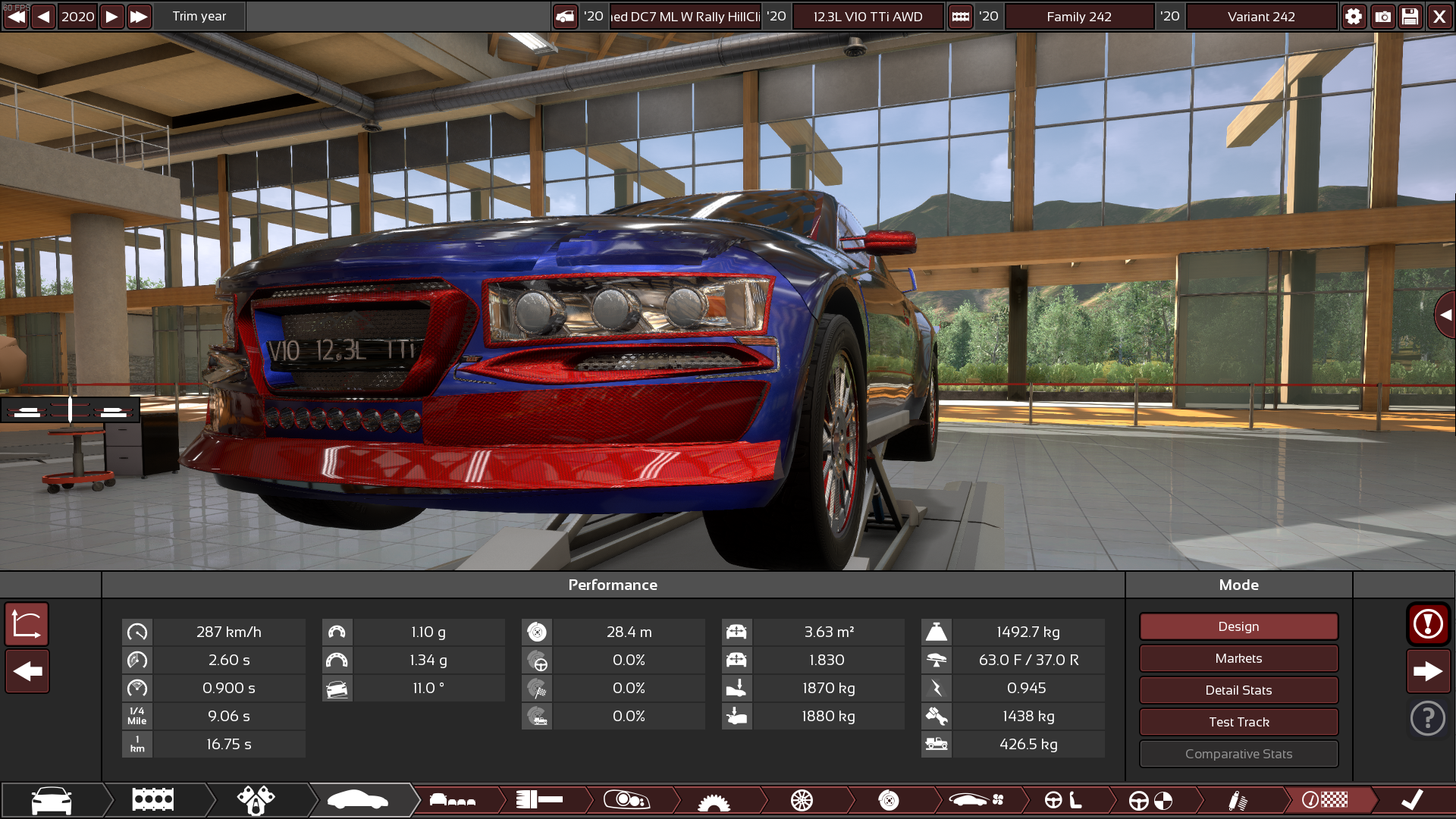
Task: Open the engine variant pistons tab
Action: click(256, 800)
